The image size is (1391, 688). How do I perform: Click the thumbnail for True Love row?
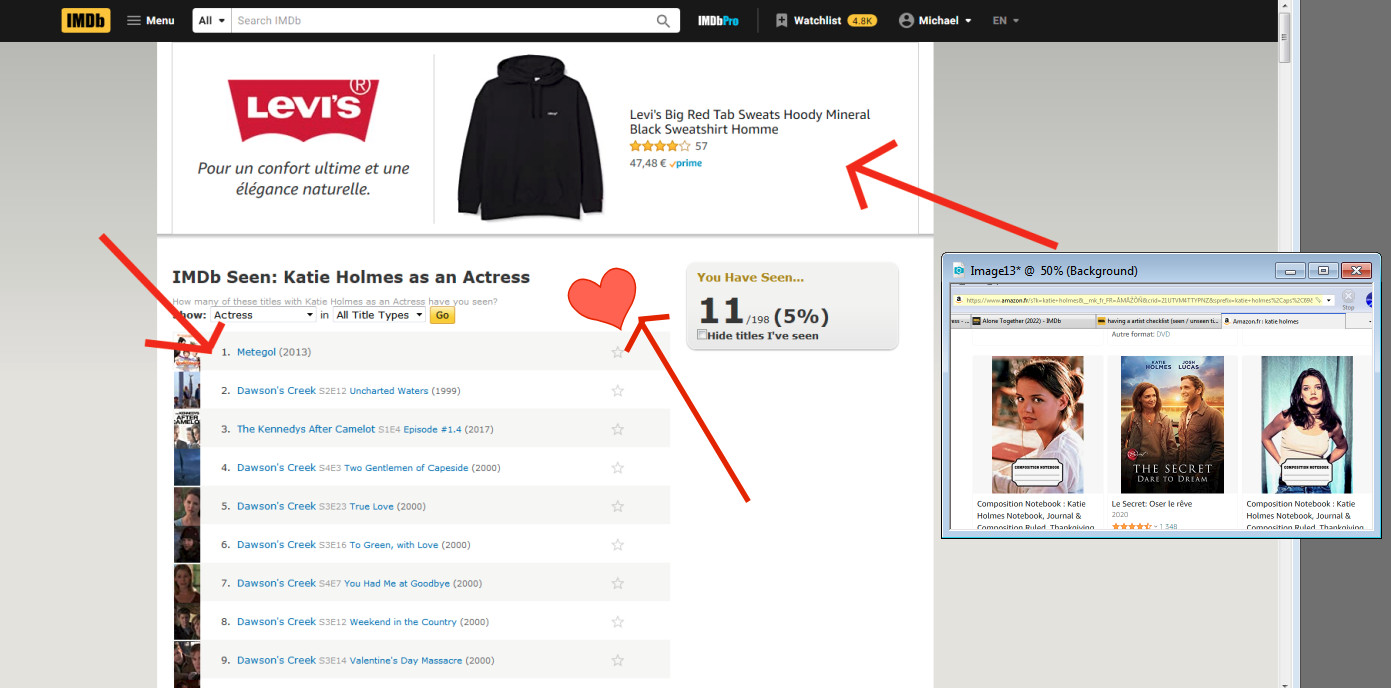click(x=187, y=506)
